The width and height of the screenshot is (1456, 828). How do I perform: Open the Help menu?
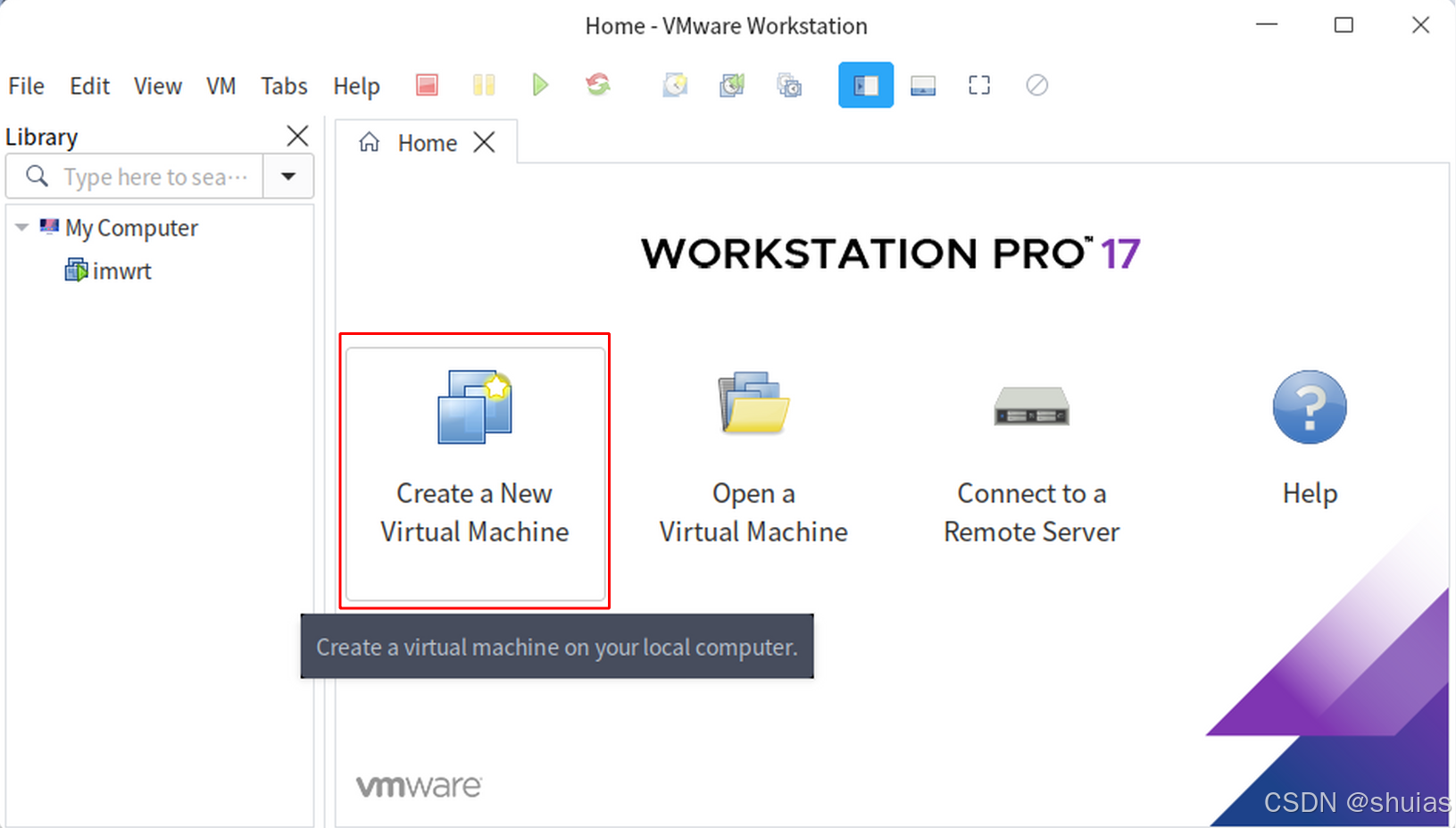pyautogui.click(x=356, y=86)
